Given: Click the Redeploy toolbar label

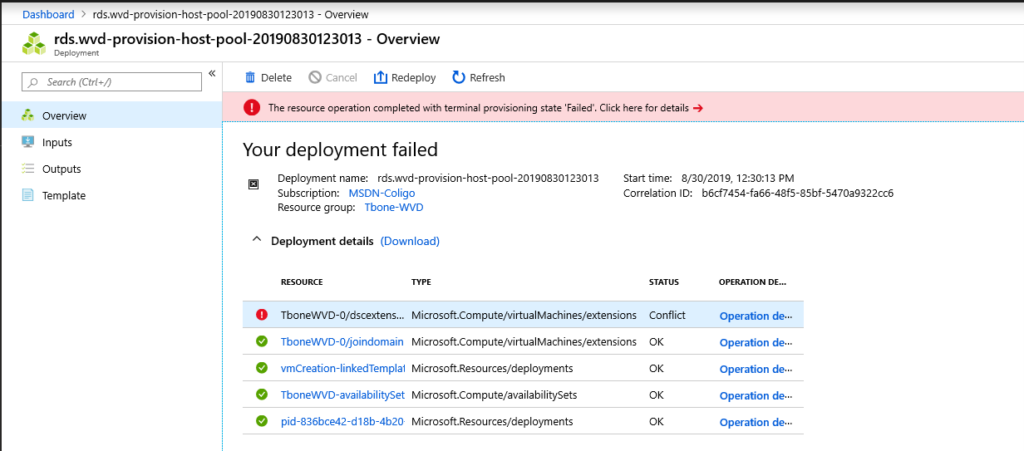Looking at the screenshot, I should (x=413, y=78).
